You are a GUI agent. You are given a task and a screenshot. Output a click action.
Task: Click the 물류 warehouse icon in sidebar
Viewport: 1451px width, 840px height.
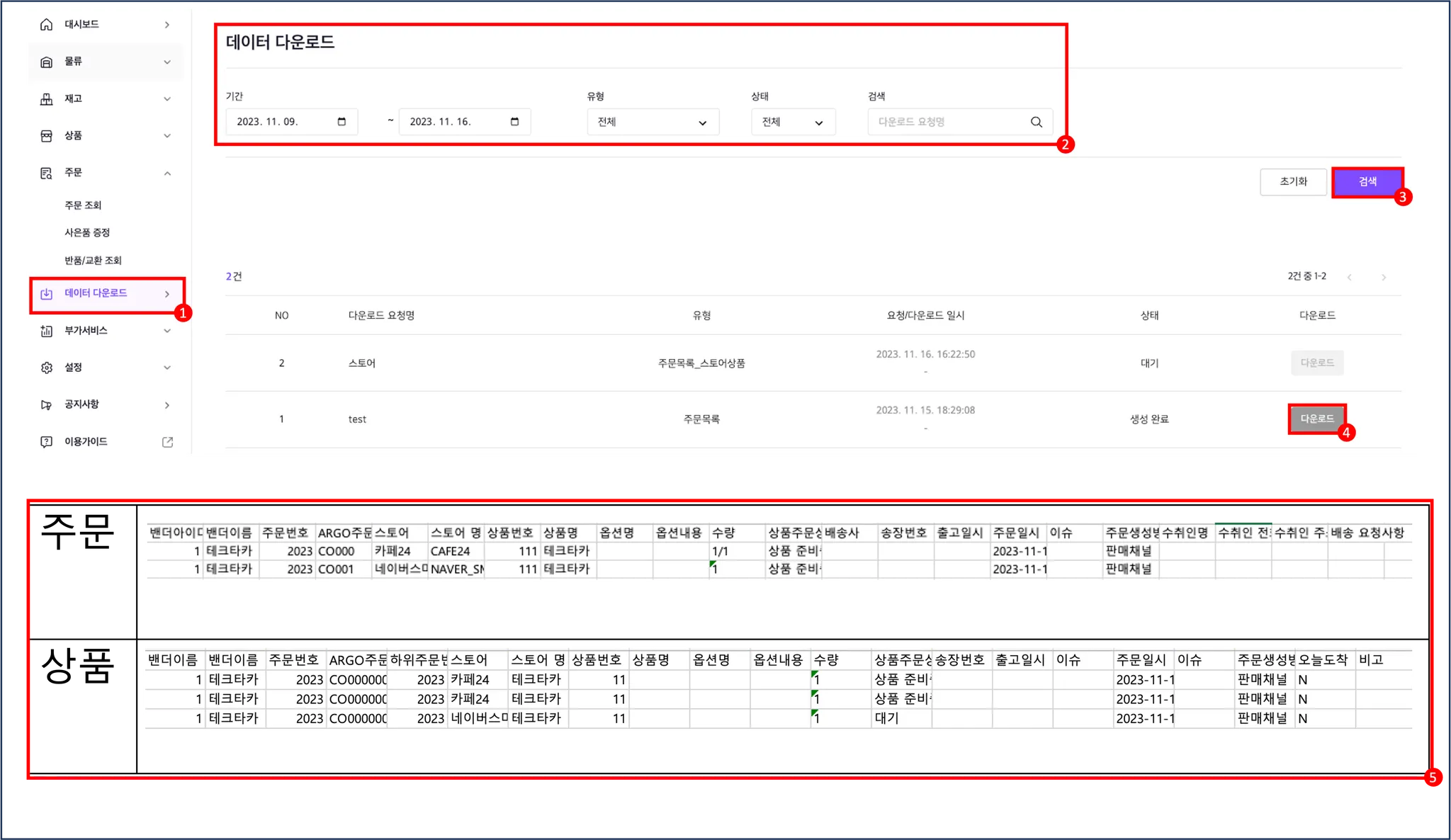47,62
